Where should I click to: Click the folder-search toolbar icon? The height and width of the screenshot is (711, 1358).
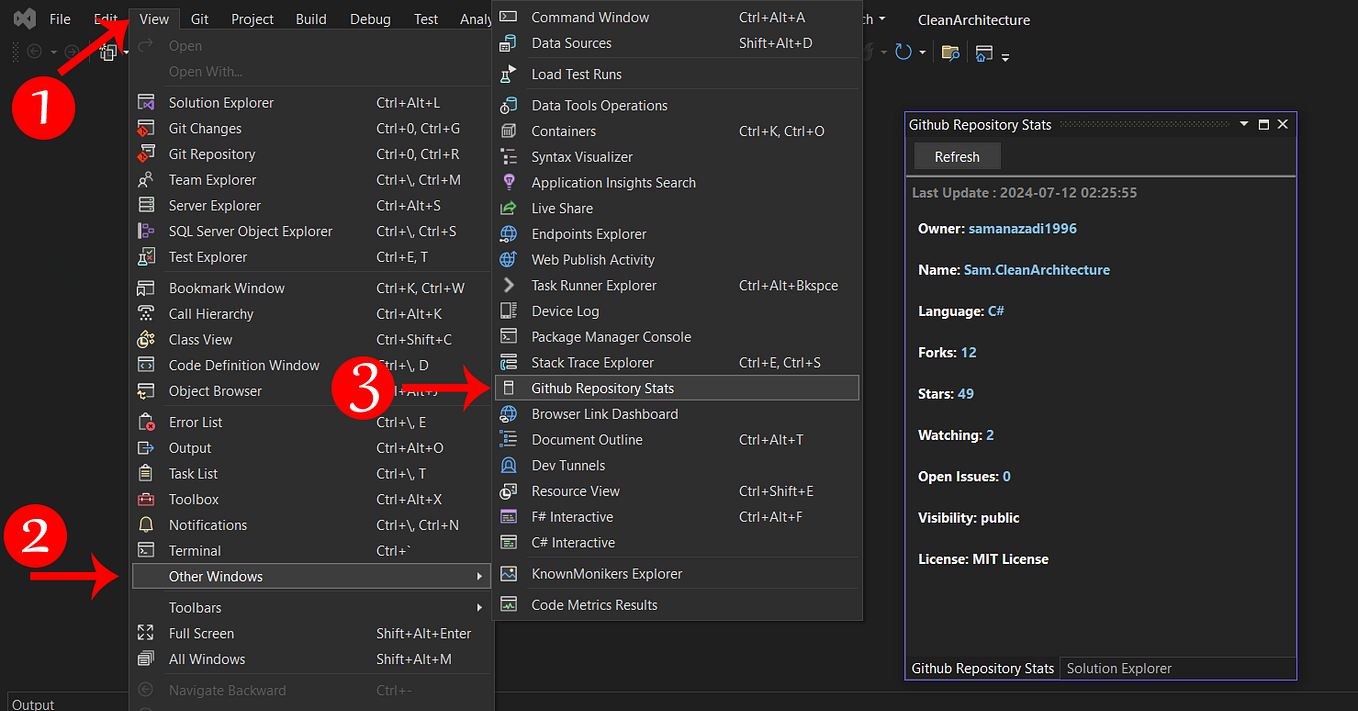[950, 52]
